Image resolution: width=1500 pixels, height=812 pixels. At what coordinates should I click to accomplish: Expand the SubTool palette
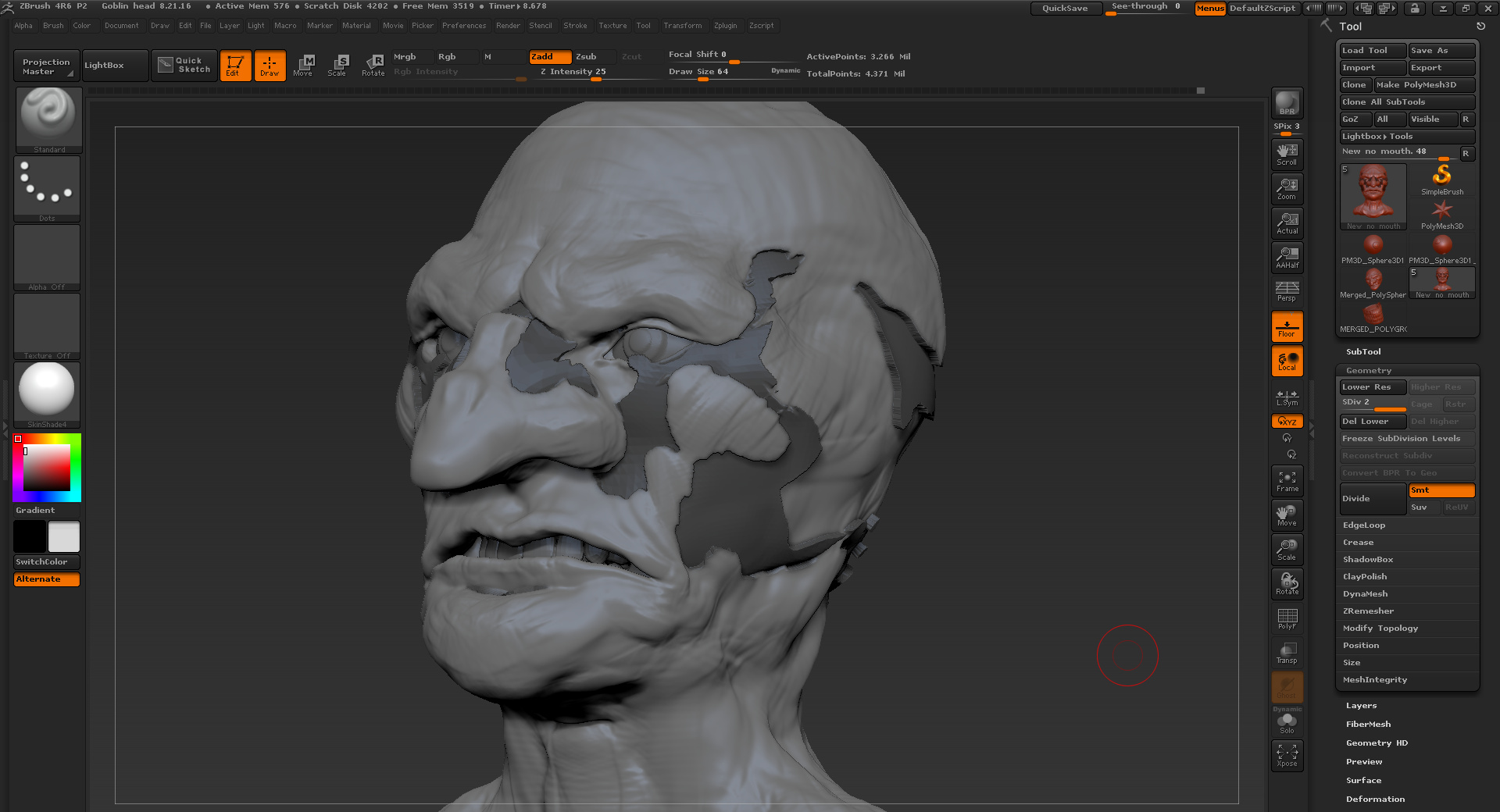click(x=1363, y=352)
